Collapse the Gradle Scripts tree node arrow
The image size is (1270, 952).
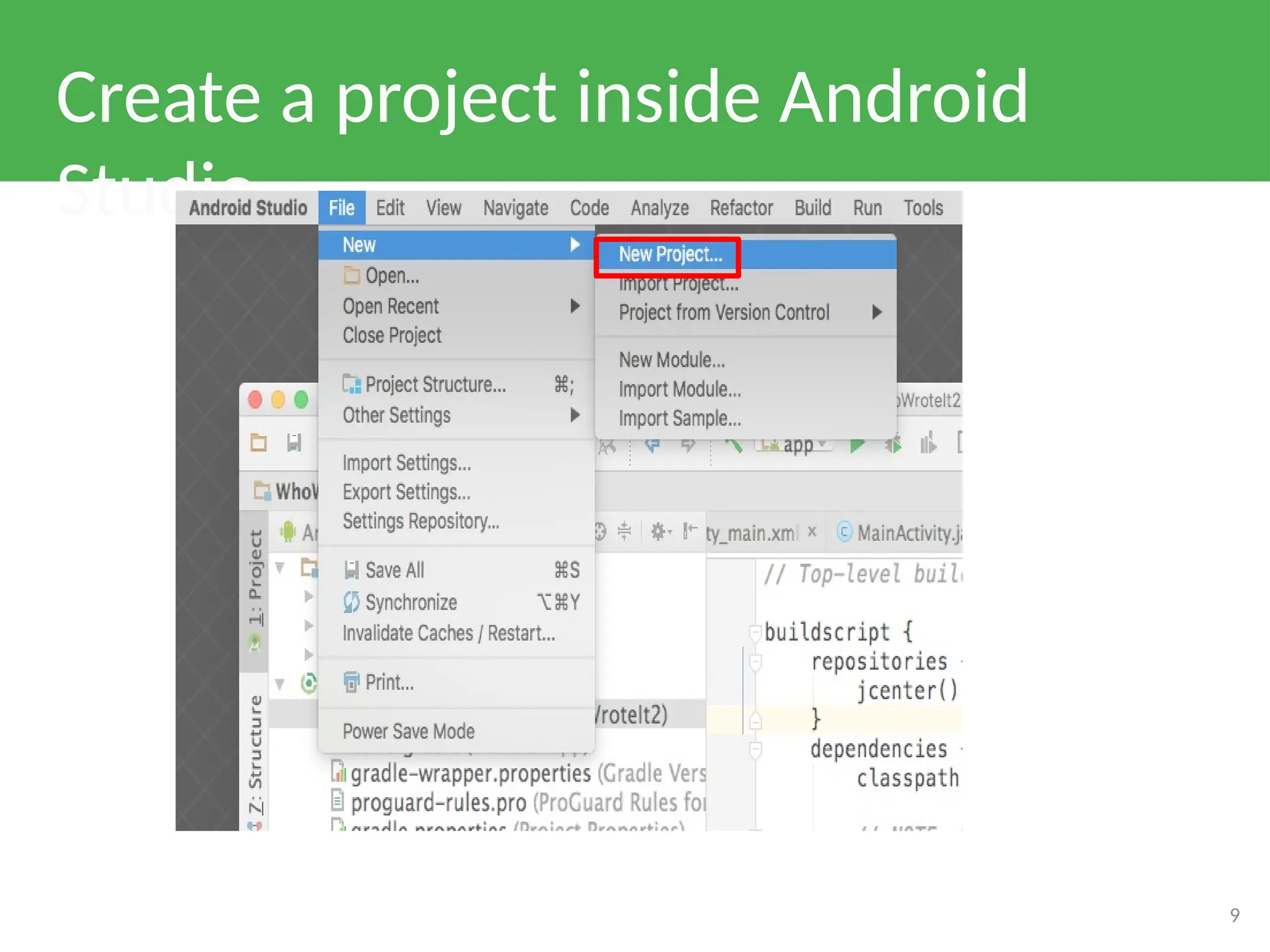click(280, 684)
